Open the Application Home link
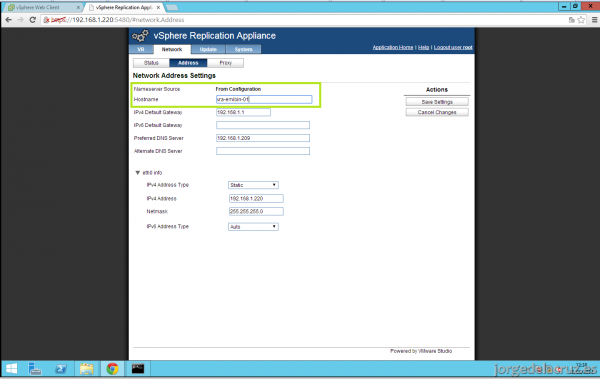Viewport: 600px width, 379px height. (x=393, y=47)
